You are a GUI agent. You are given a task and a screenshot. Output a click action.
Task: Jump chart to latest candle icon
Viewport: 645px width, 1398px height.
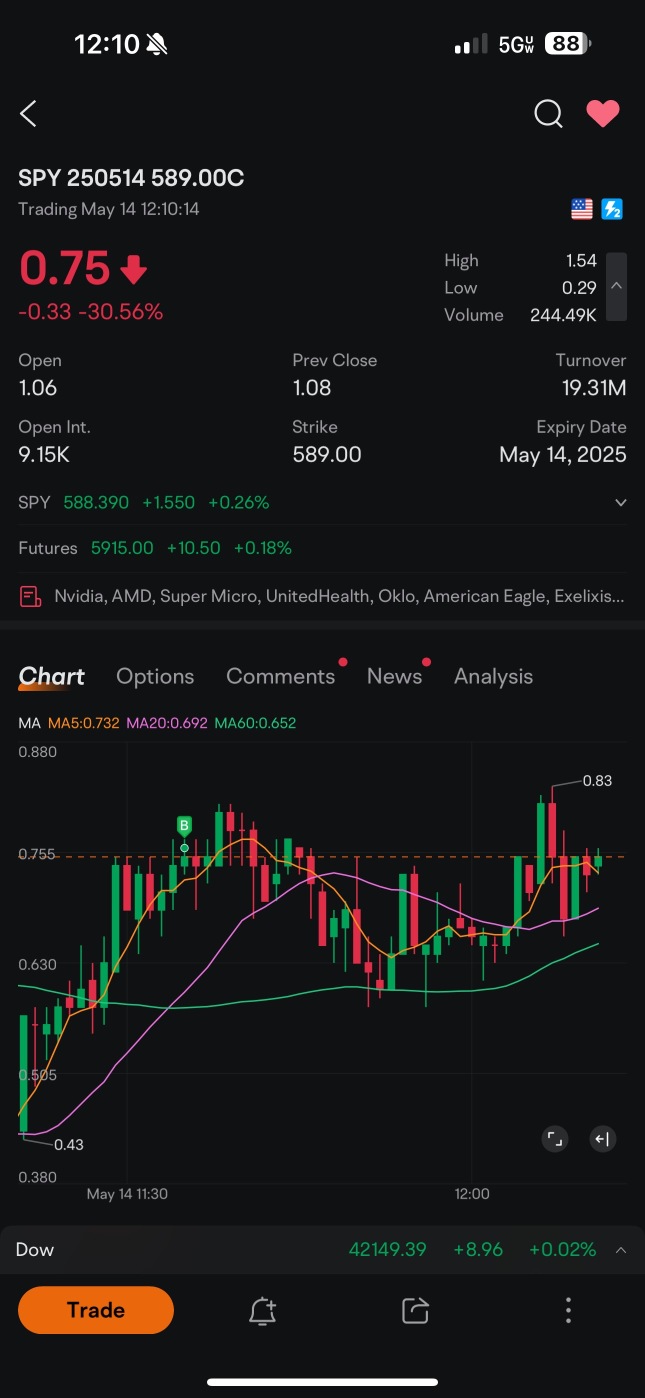(602, 1138)
